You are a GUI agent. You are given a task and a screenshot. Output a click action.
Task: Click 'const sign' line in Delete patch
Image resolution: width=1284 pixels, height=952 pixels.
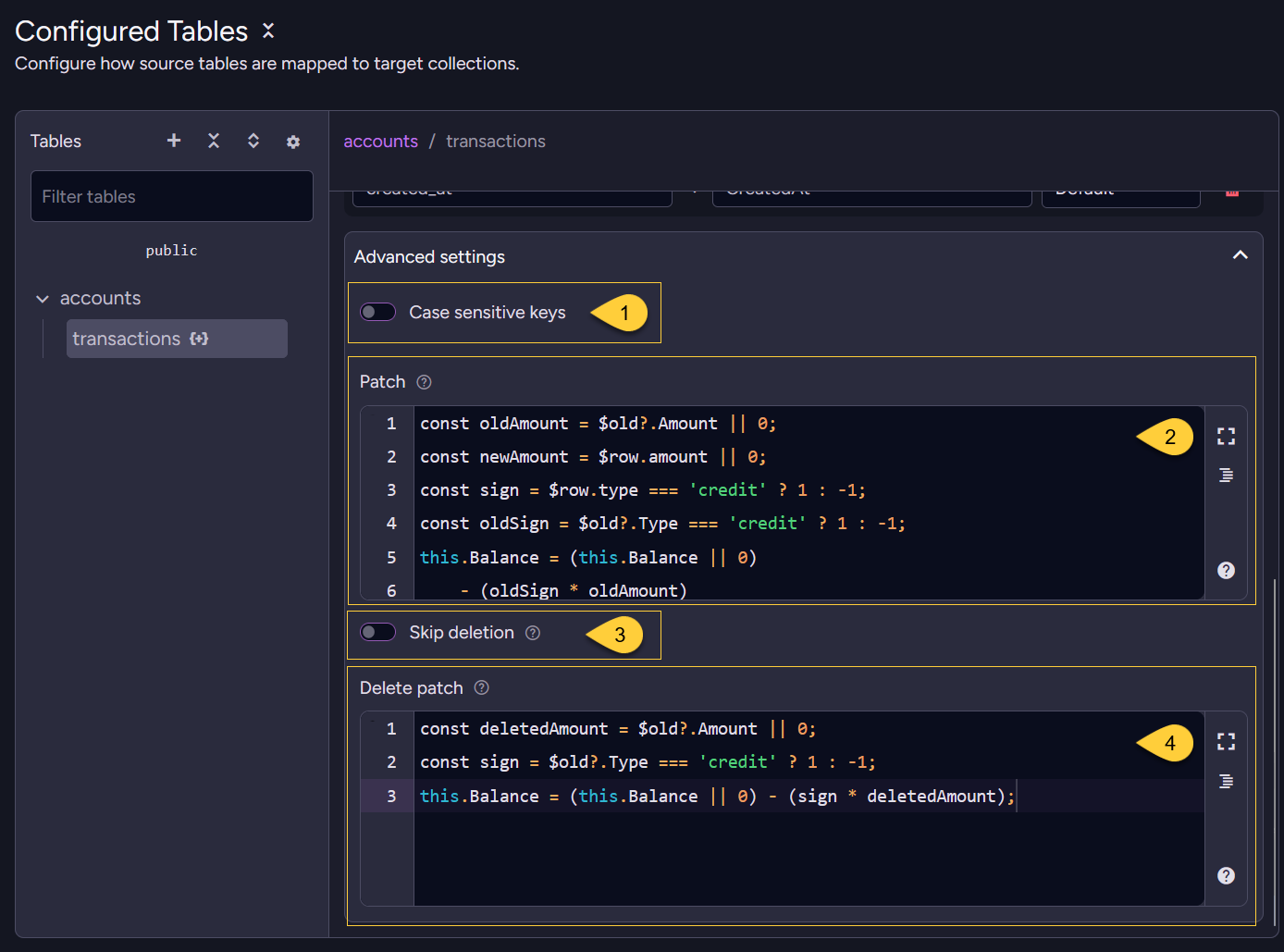coord(648,761)
